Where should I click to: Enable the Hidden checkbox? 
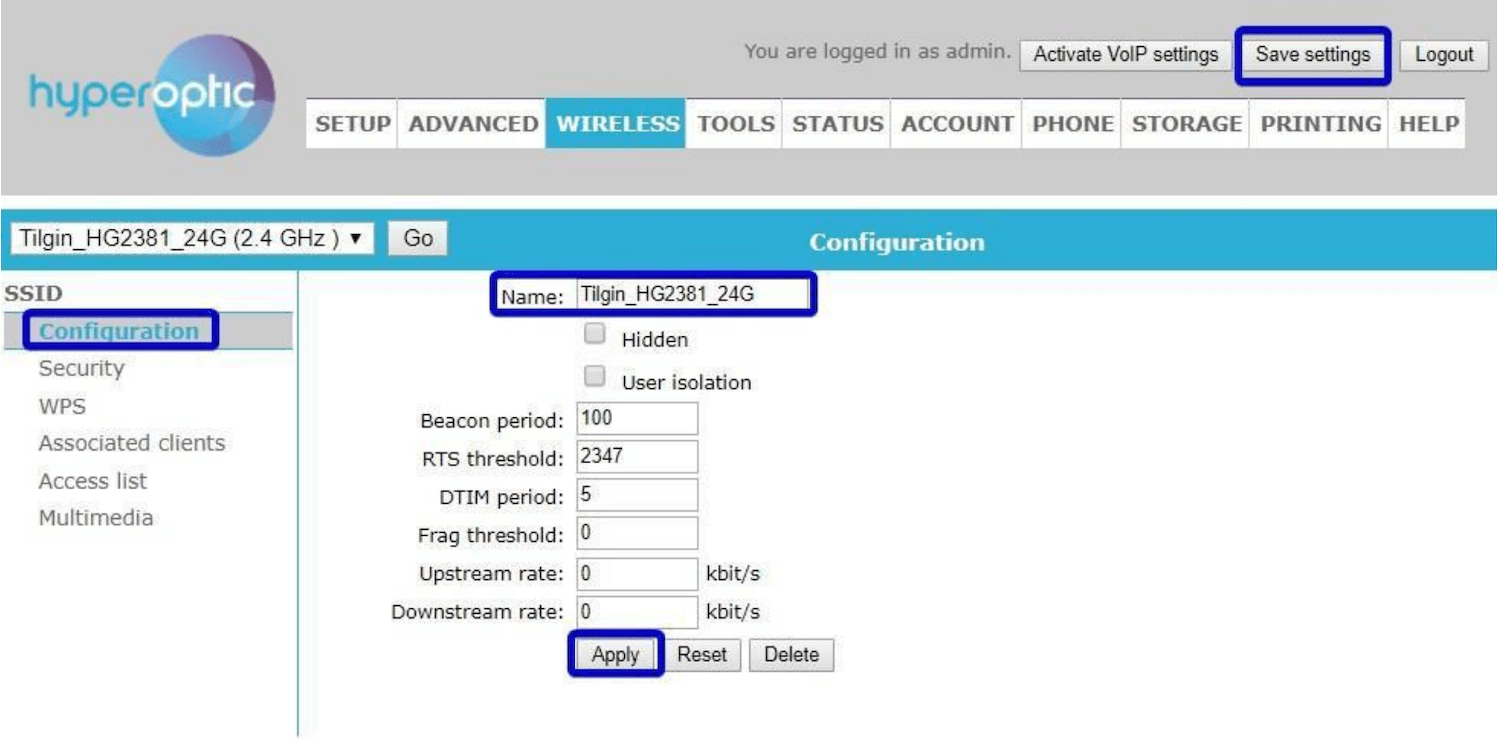[x=595, y=334]
